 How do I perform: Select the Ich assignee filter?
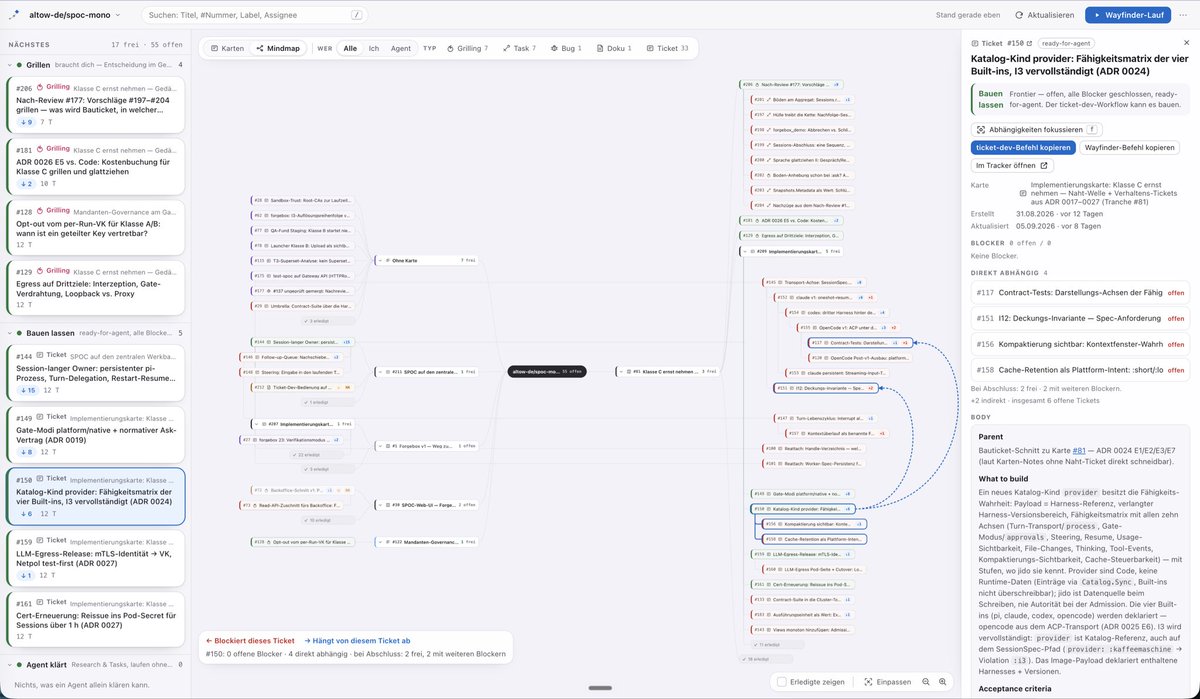374,48
